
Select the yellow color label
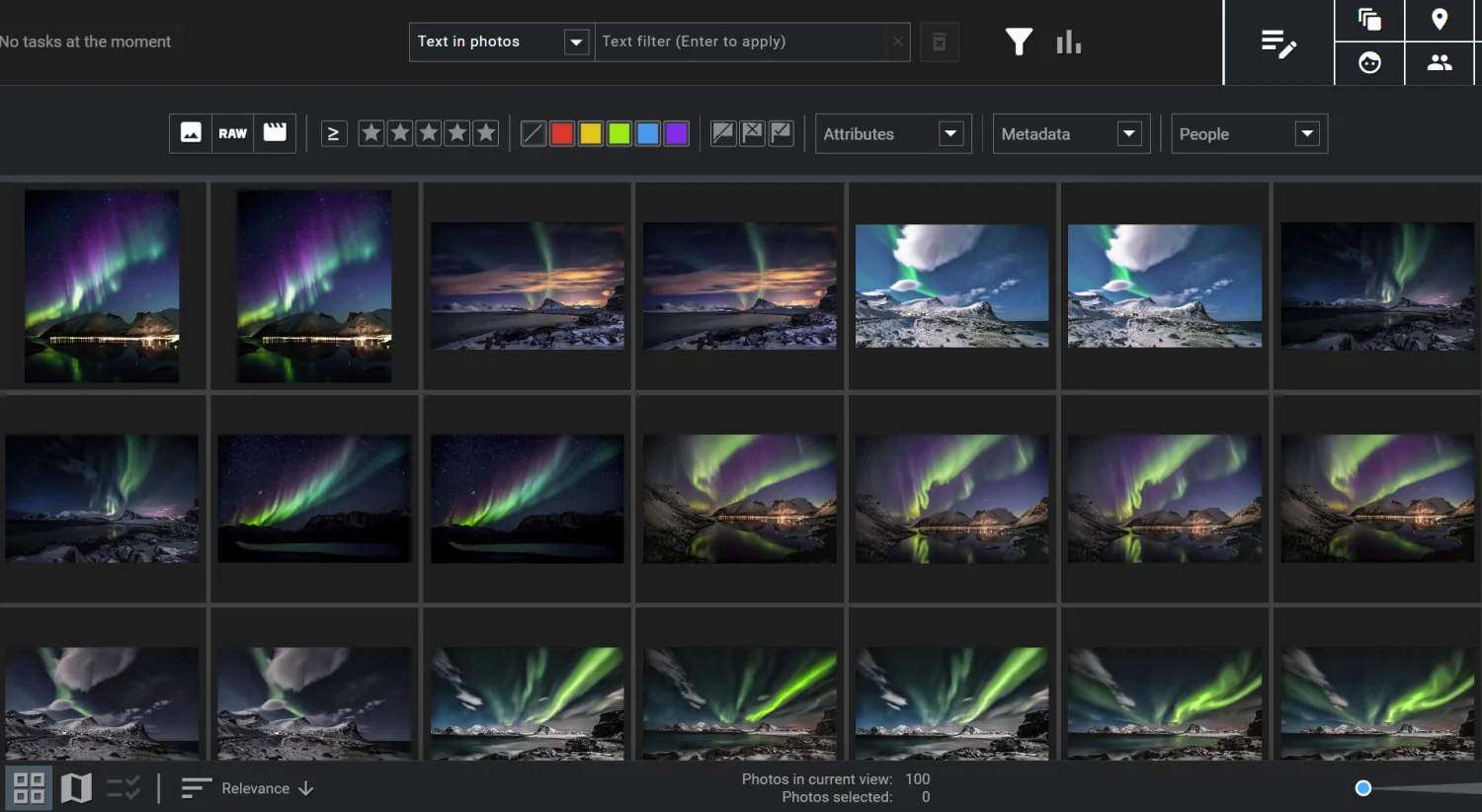pyautogui.click(x=591, y=133)
